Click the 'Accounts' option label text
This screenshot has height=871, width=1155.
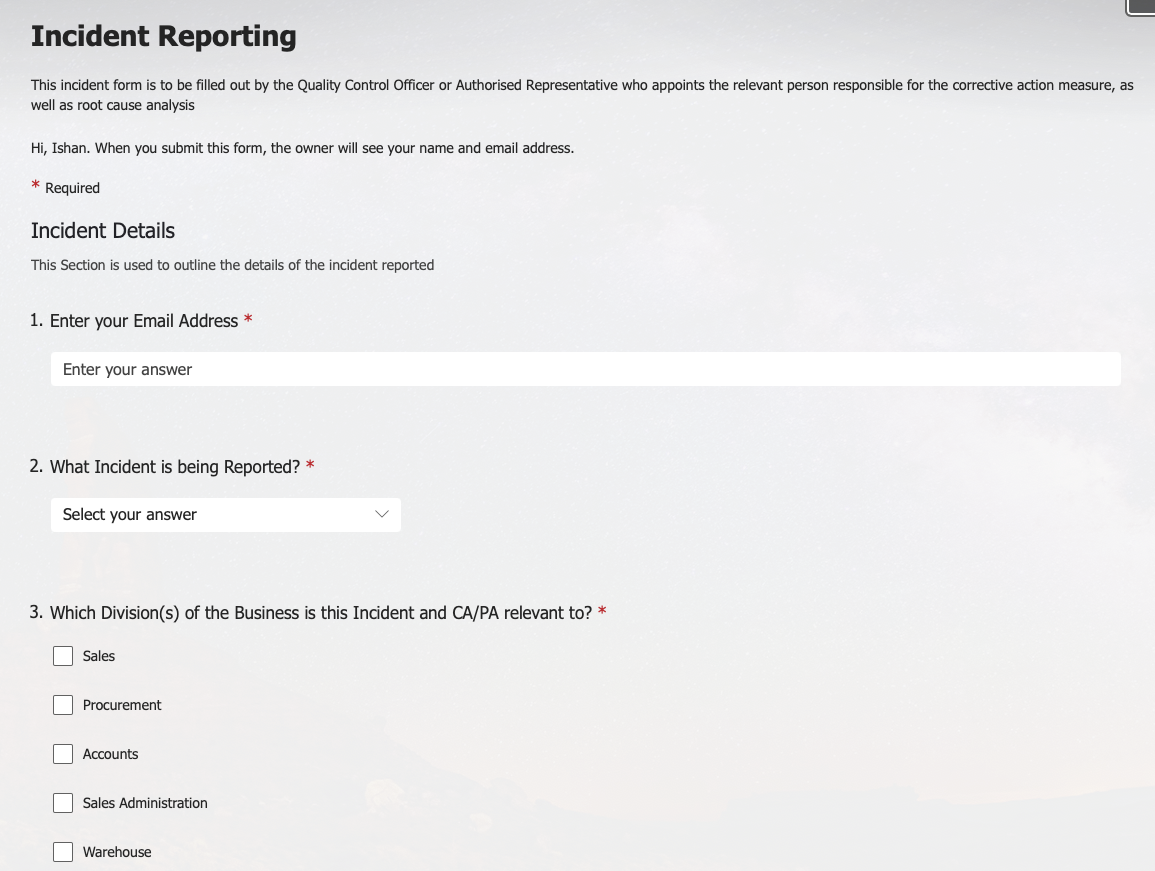pyautogui.click(x=110, y=754)
